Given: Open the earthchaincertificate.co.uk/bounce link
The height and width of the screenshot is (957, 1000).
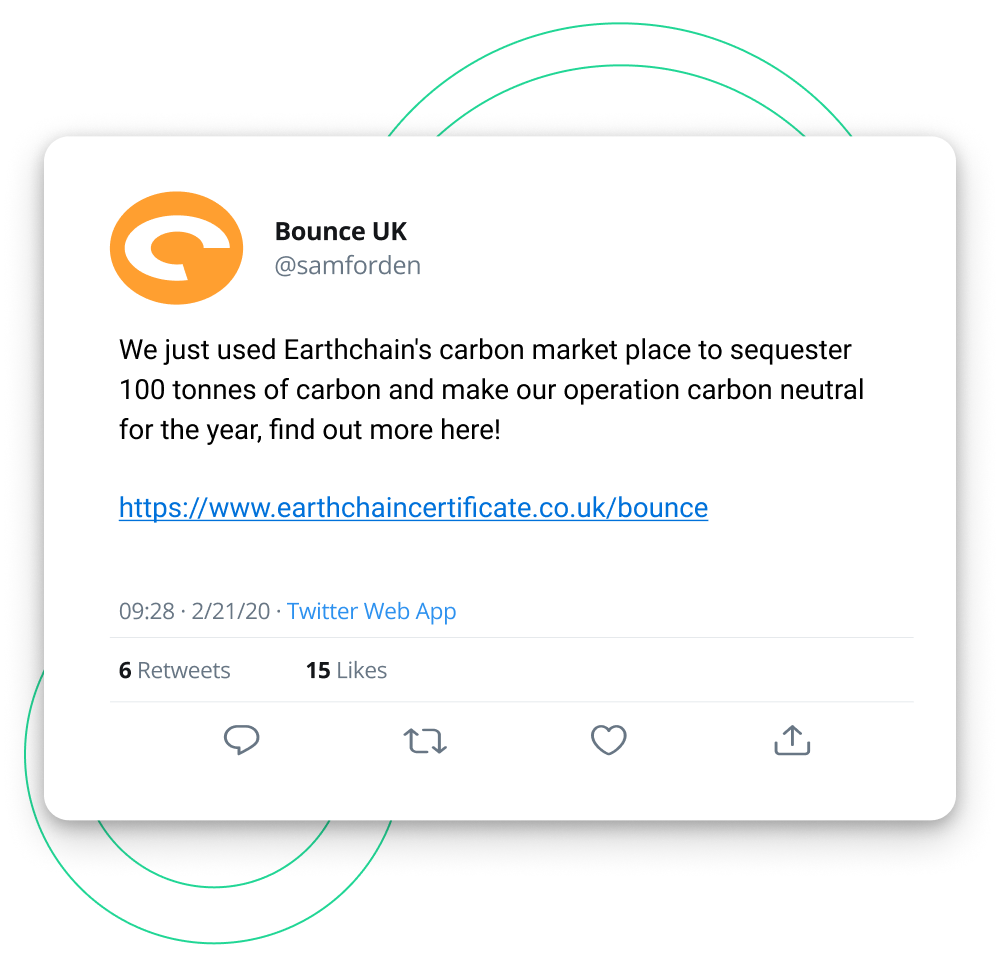Looking at the screenshot, I should coord(413,507).
